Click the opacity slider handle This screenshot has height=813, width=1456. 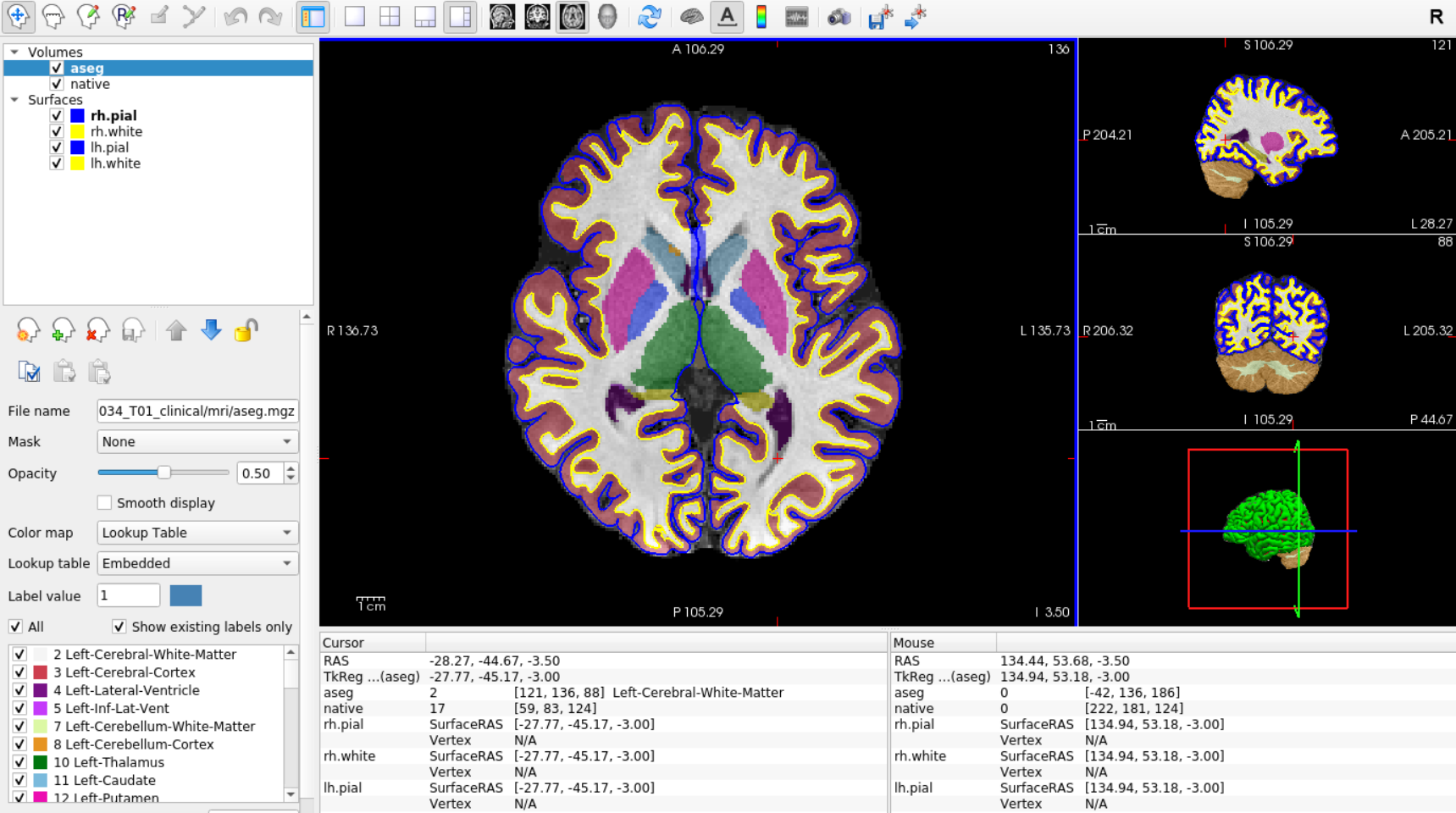pyautogui.click(x=164, y=473)
